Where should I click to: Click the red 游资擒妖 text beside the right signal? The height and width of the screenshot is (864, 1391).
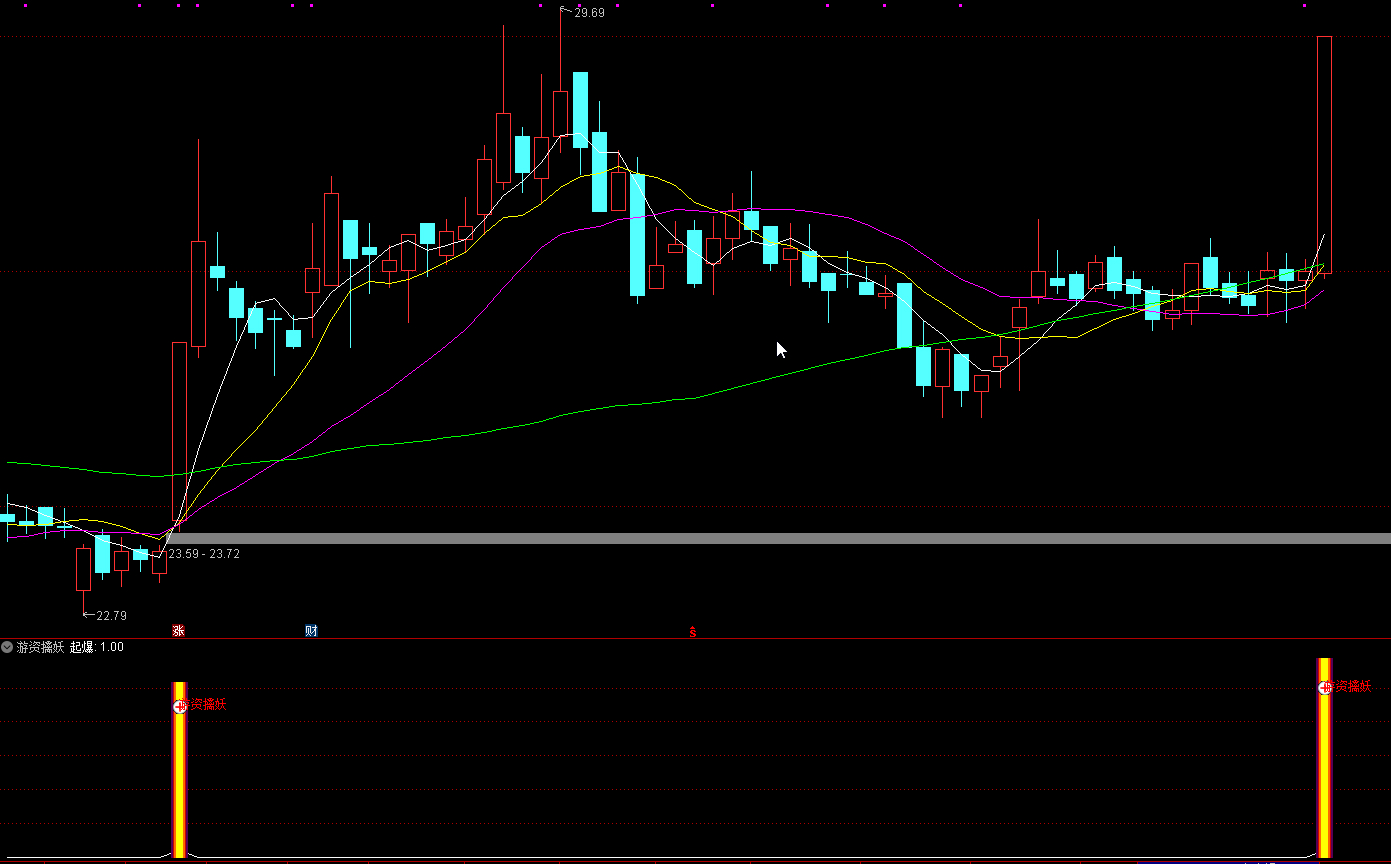1352,687
